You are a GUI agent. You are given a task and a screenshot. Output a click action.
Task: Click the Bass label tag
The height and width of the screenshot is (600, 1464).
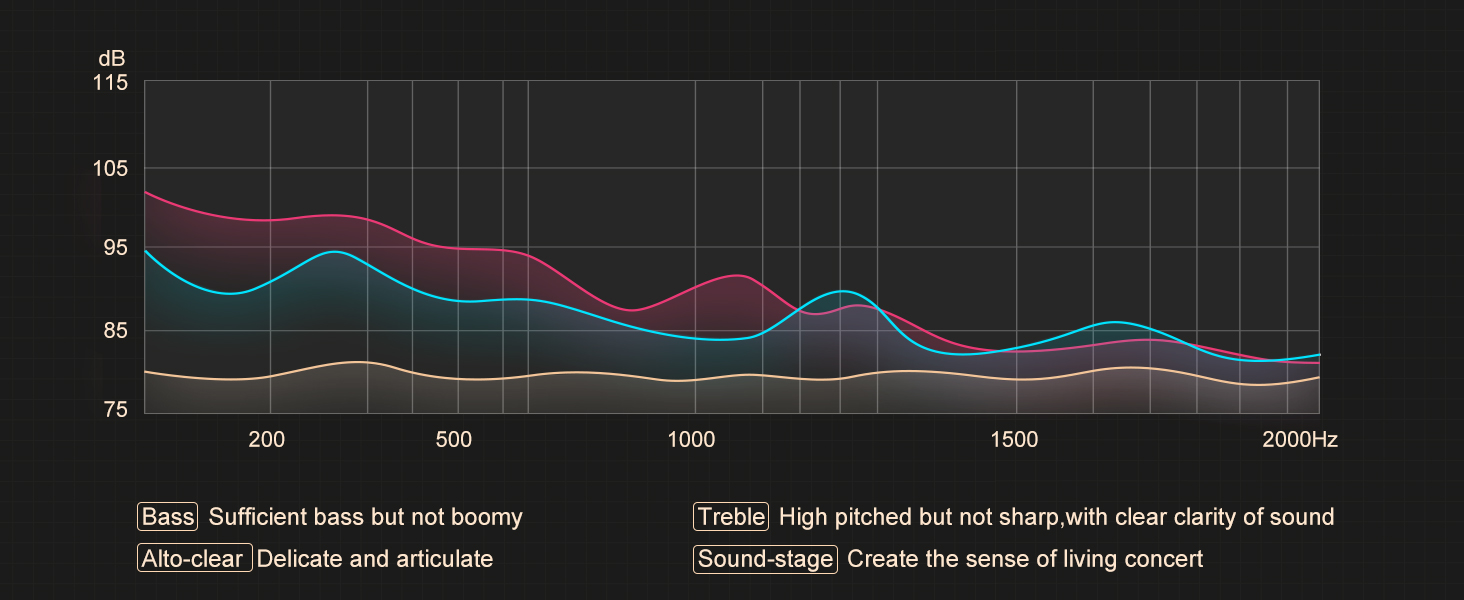tap(168, 517)
